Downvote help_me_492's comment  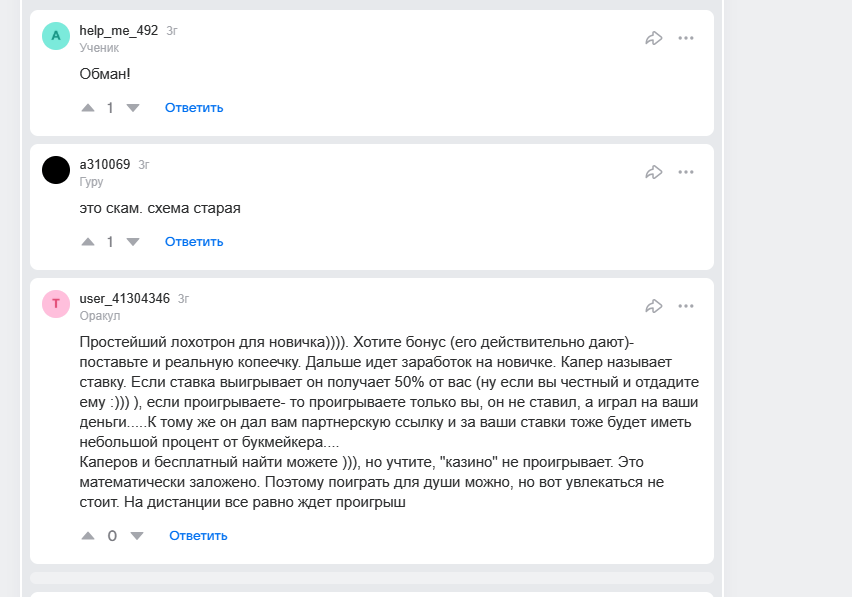(x=133, y=107)
